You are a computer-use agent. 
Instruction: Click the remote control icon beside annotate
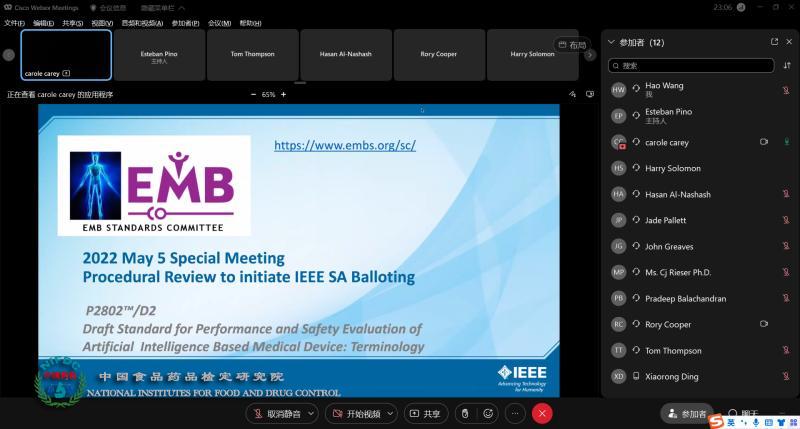tap(590, 94)
